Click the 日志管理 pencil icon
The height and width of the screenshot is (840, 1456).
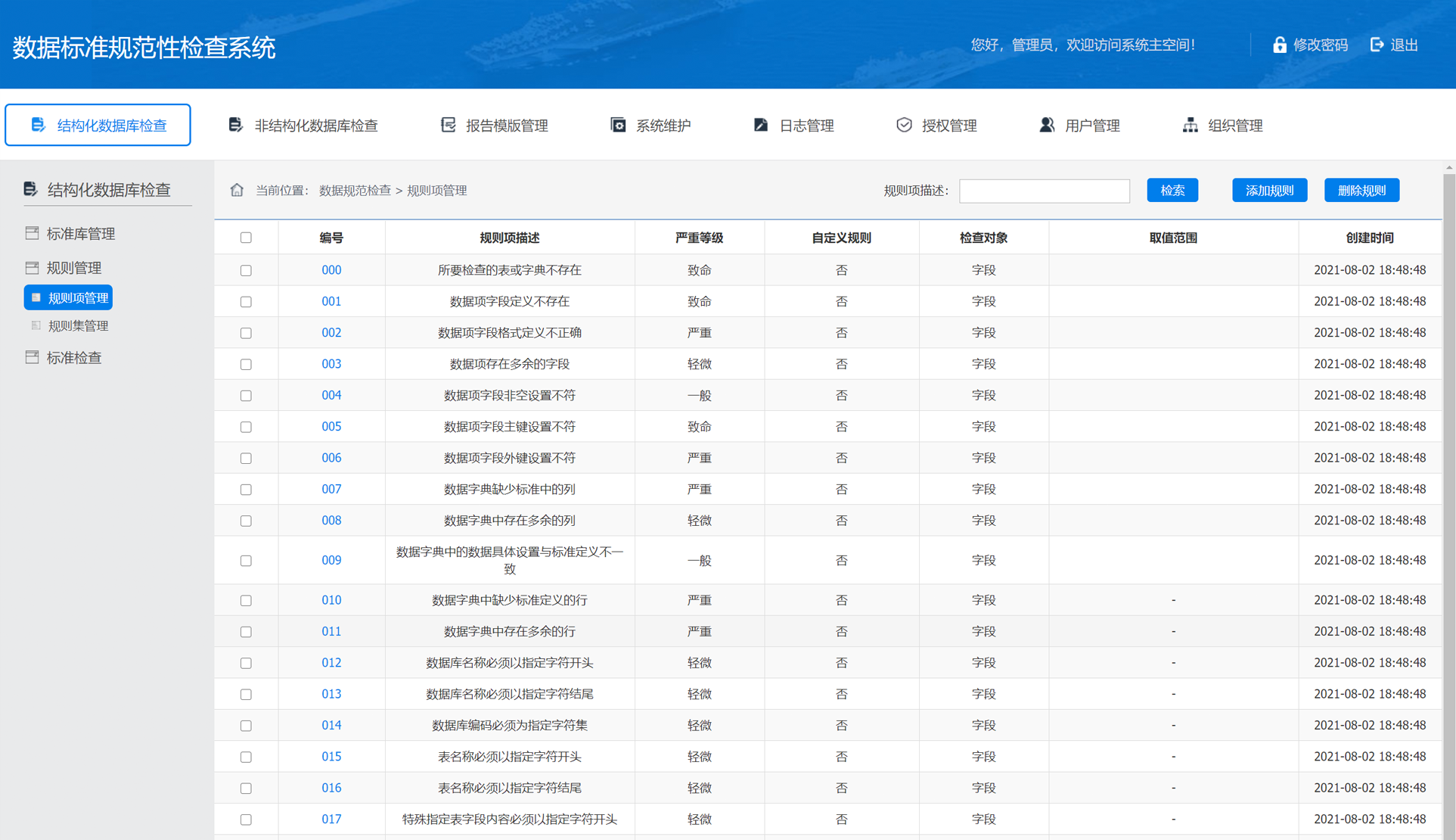[761, 125]
